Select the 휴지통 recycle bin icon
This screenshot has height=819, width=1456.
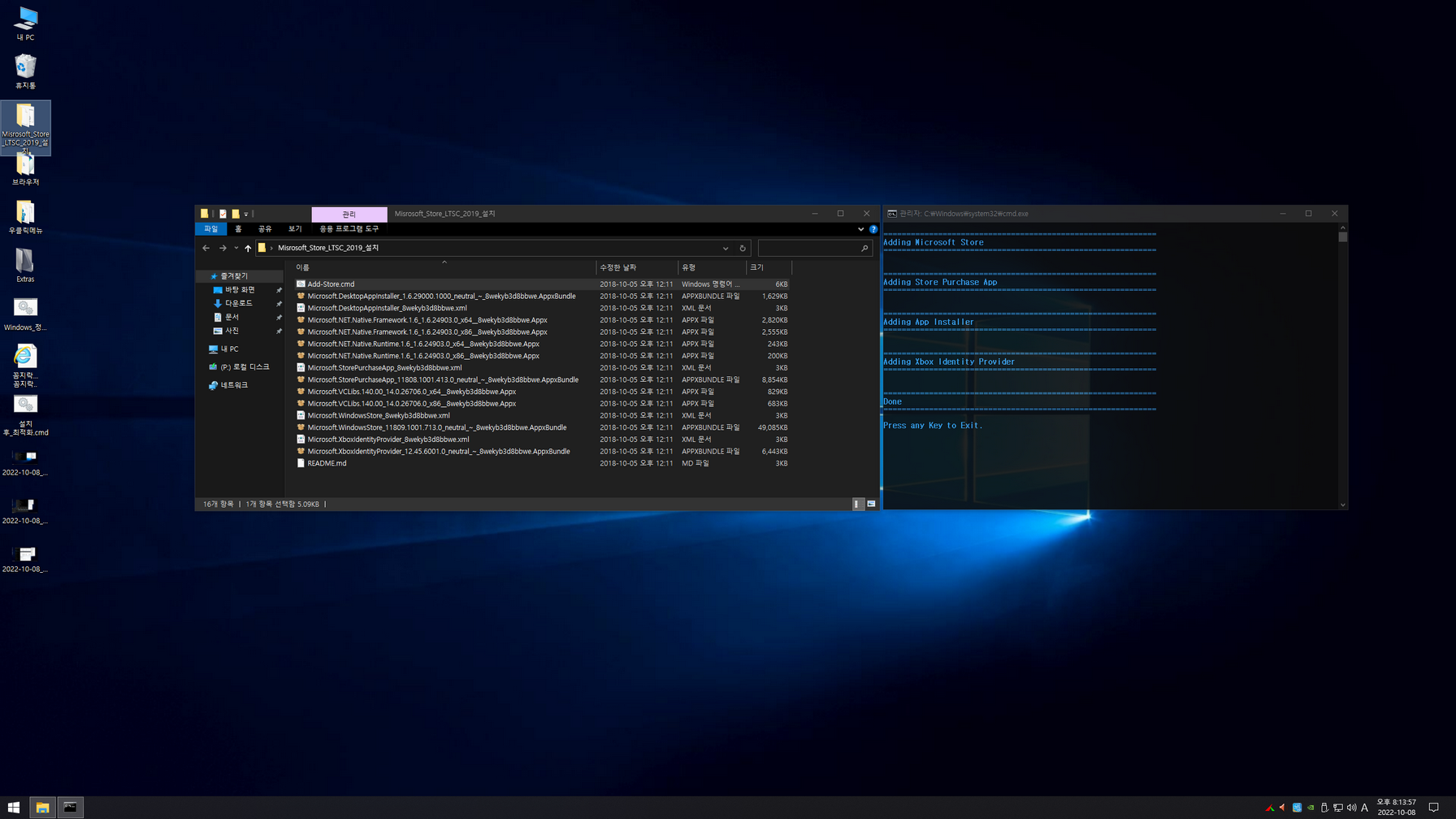[x=25, y=71]
